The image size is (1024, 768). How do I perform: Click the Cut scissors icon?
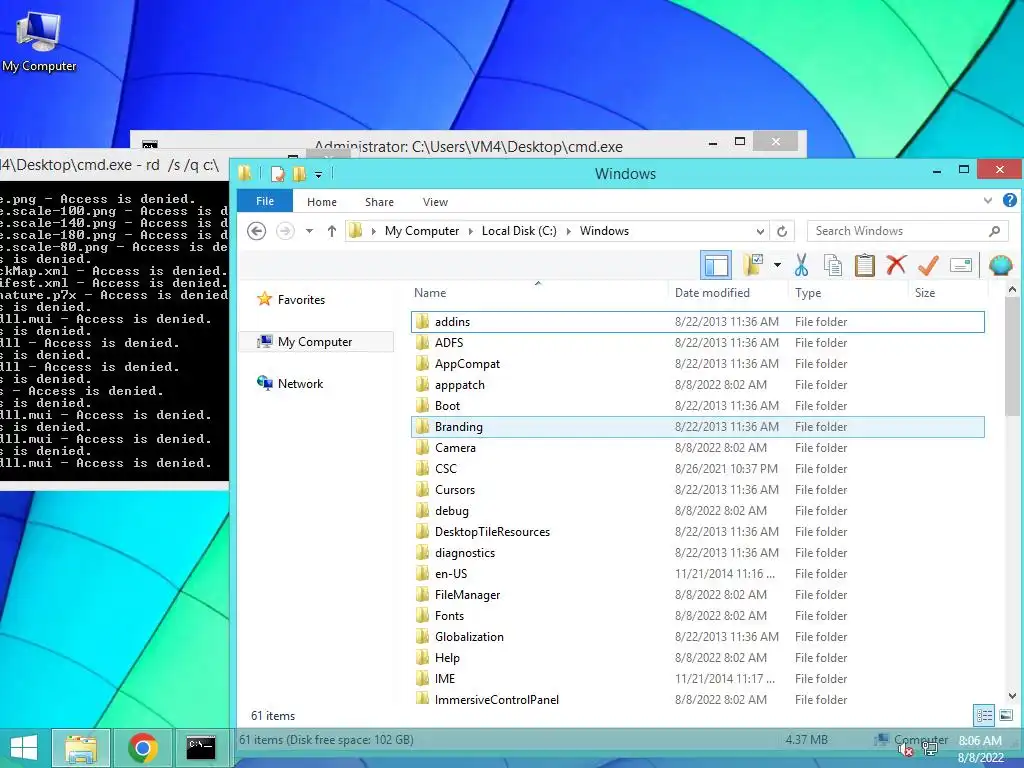(801, 265)
